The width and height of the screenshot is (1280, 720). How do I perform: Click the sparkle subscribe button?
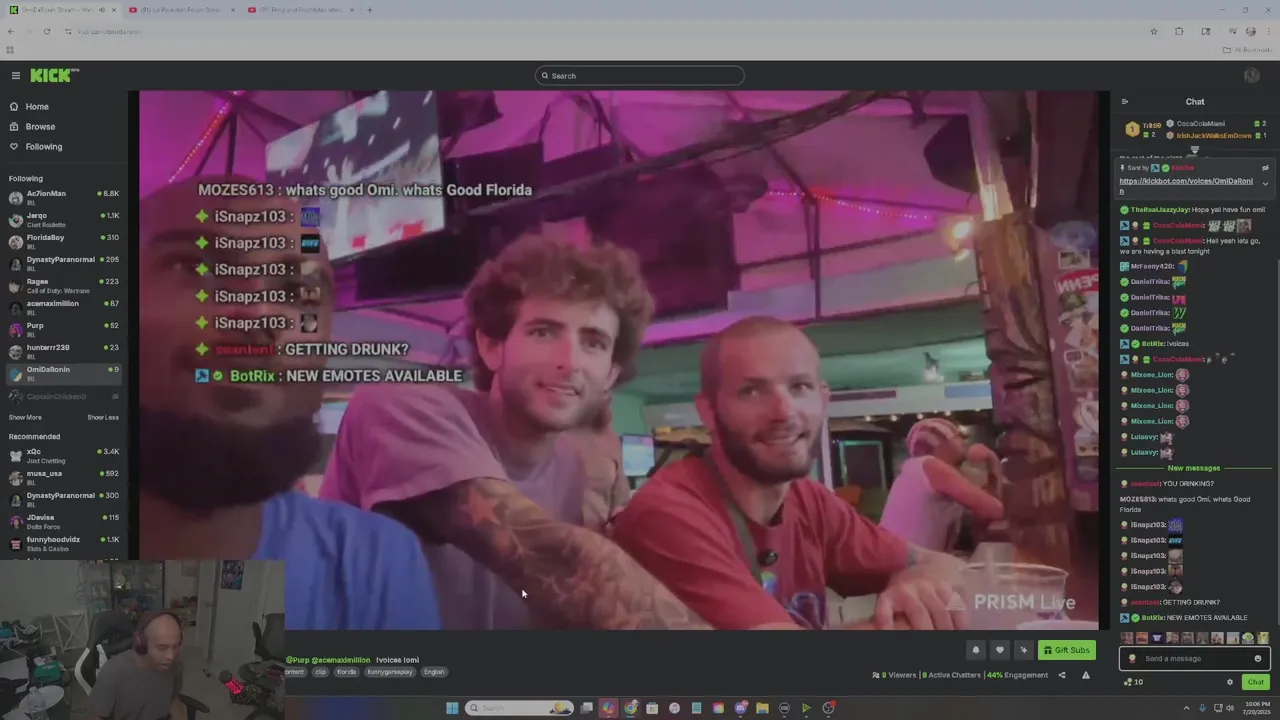coord(1023,650)
